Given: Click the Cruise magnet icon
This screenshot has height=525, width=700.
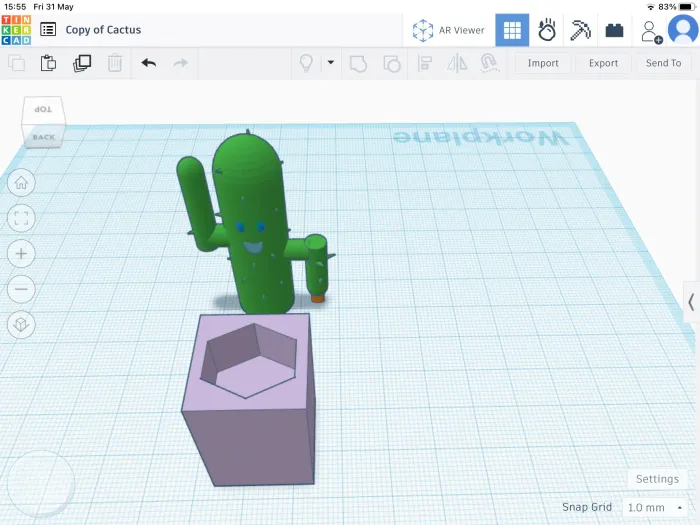Looking at the screenshot, I should 489,63.
